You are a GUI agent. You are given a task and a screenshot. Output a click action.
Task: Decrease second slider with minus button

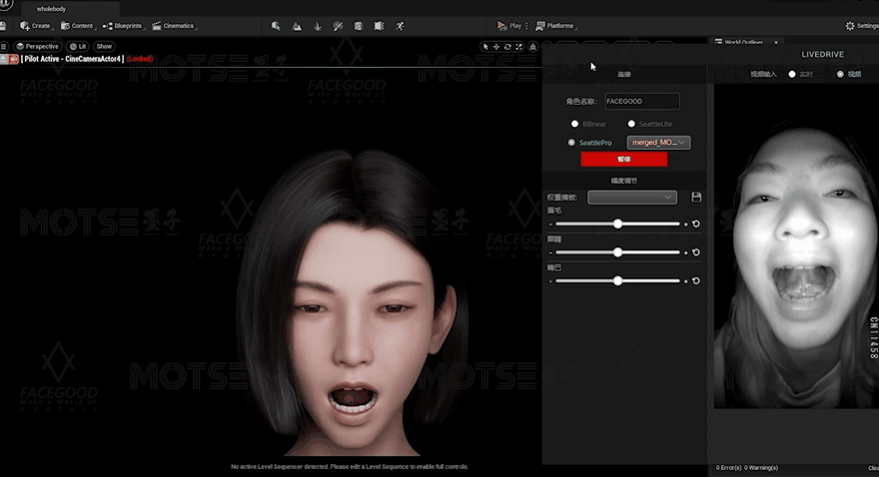pyautogui.click(x=550, y=253)
